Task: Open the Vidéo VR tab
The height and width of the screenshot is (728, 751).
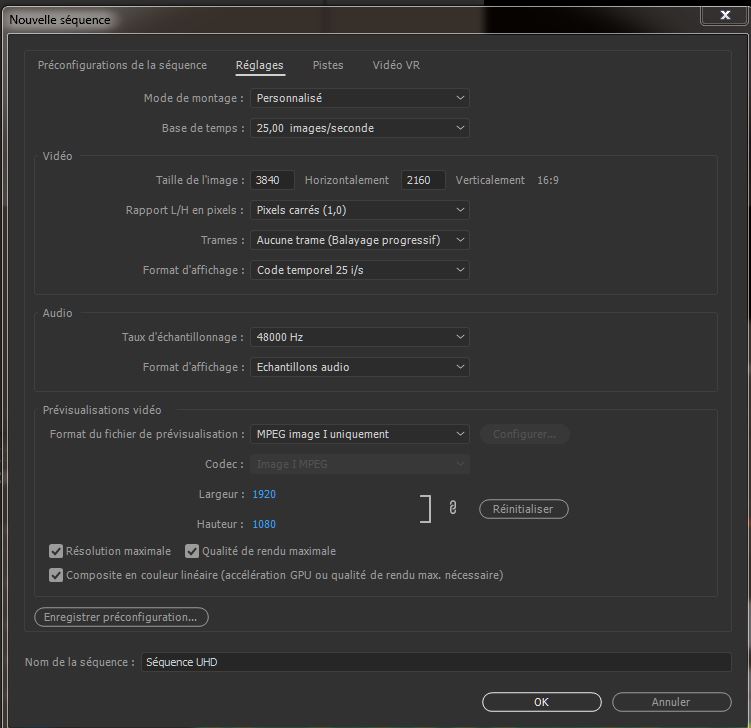Action: pyautogui.click(x=396, y=65)
